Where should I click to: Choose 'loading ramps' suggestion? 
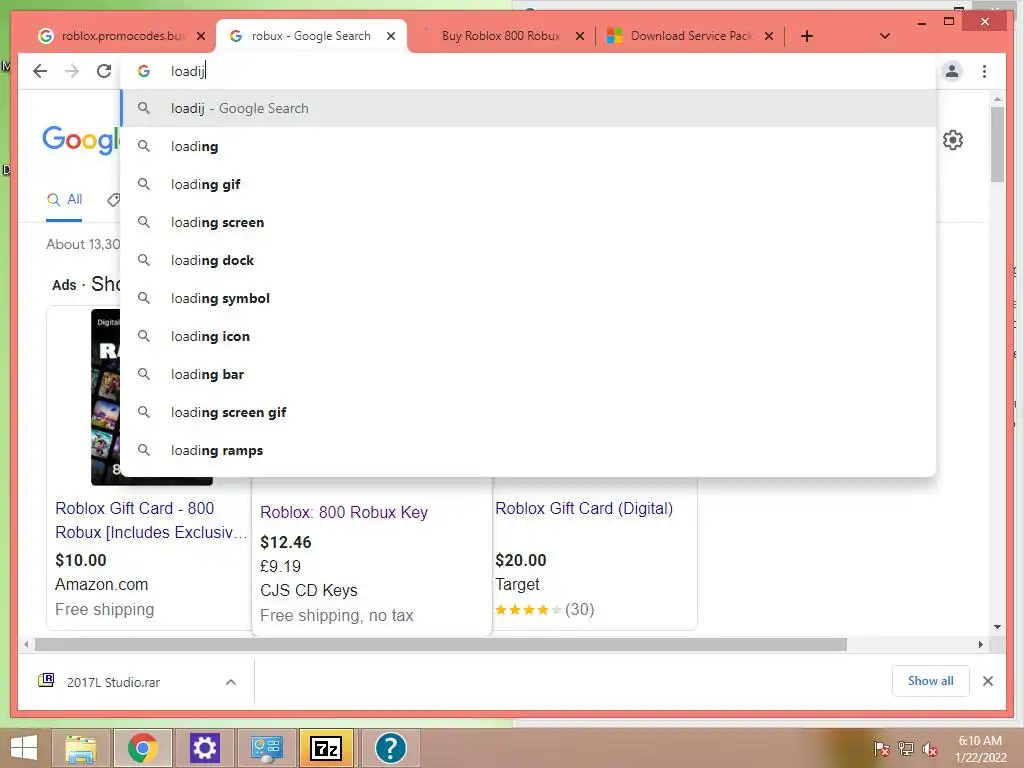(x=528, y=450)
